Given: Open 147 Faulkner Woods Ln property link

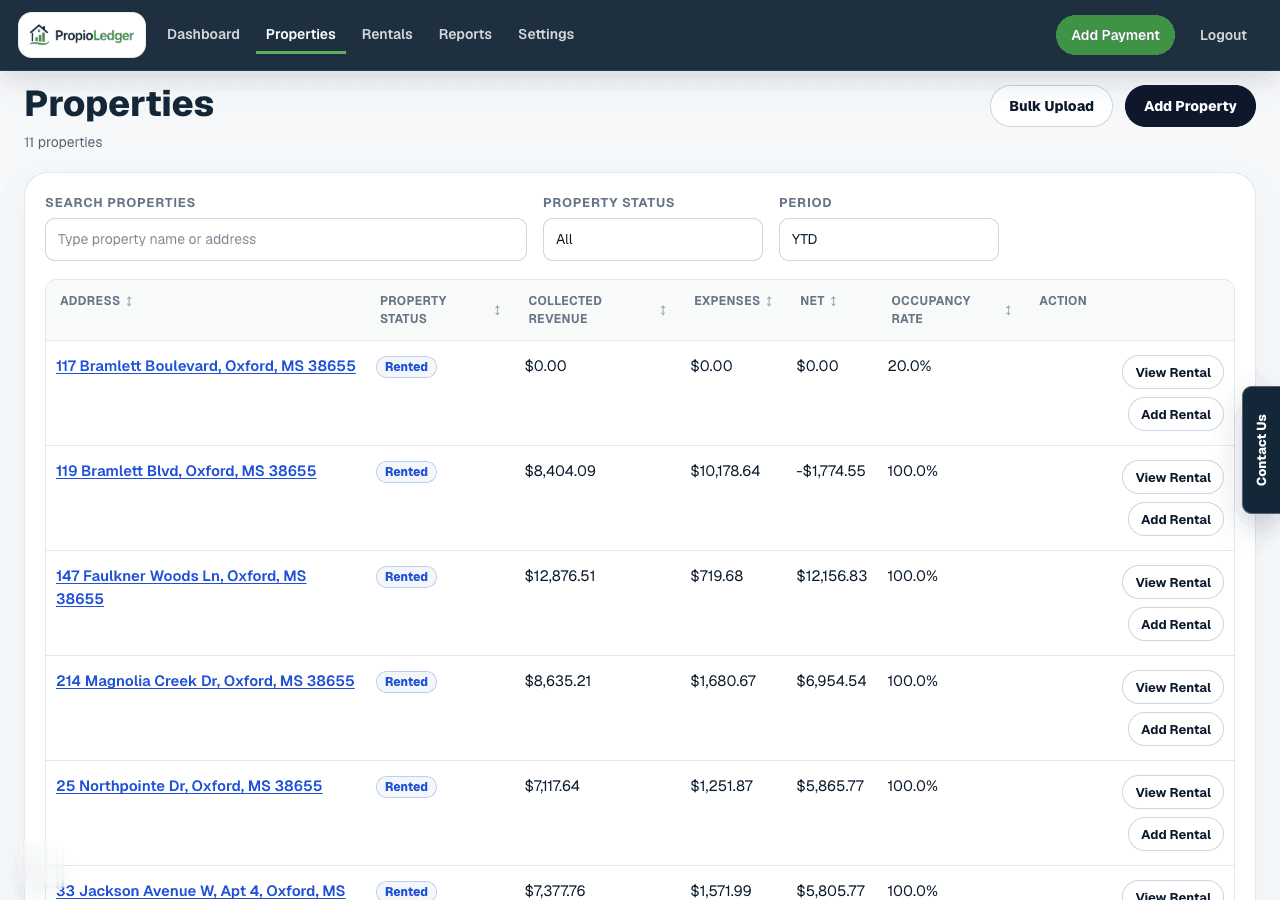Looking at the screenshot, I should [x=181, y=587].
